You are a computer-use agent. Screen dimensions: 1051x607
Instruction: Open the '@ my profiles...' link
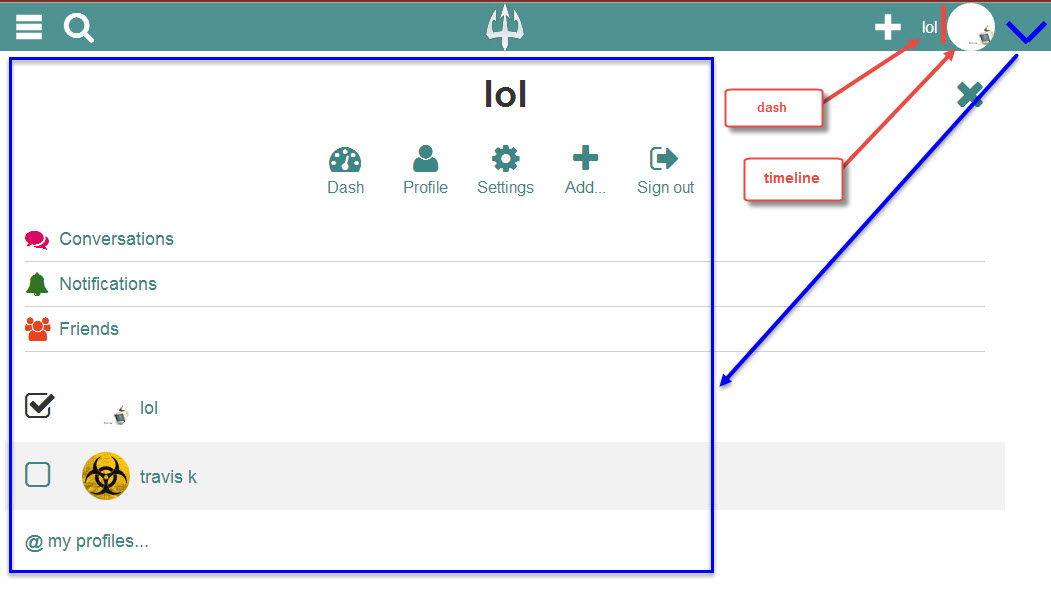(87, 541)
